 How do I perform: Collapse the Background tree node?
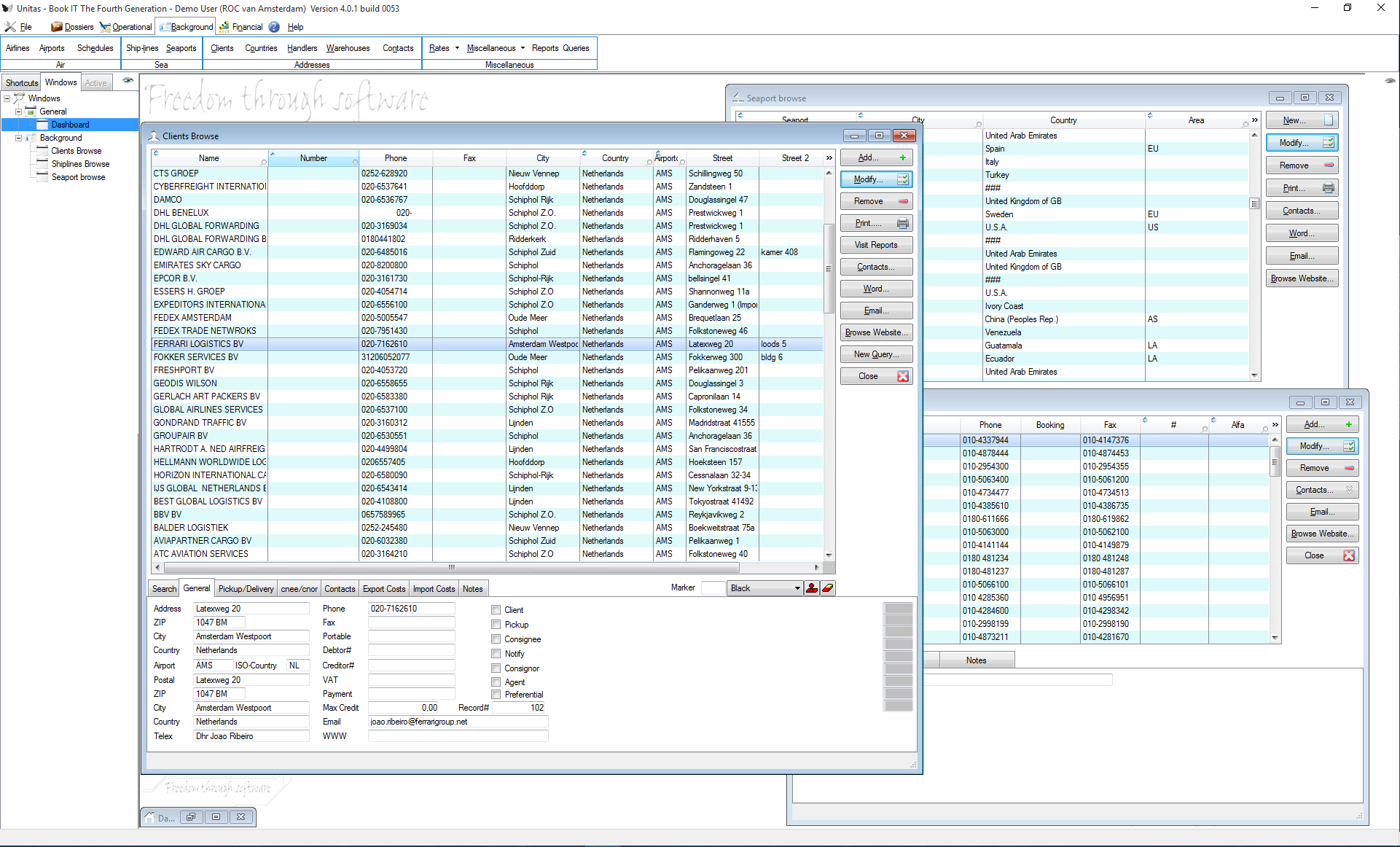[x=19, y=138]
